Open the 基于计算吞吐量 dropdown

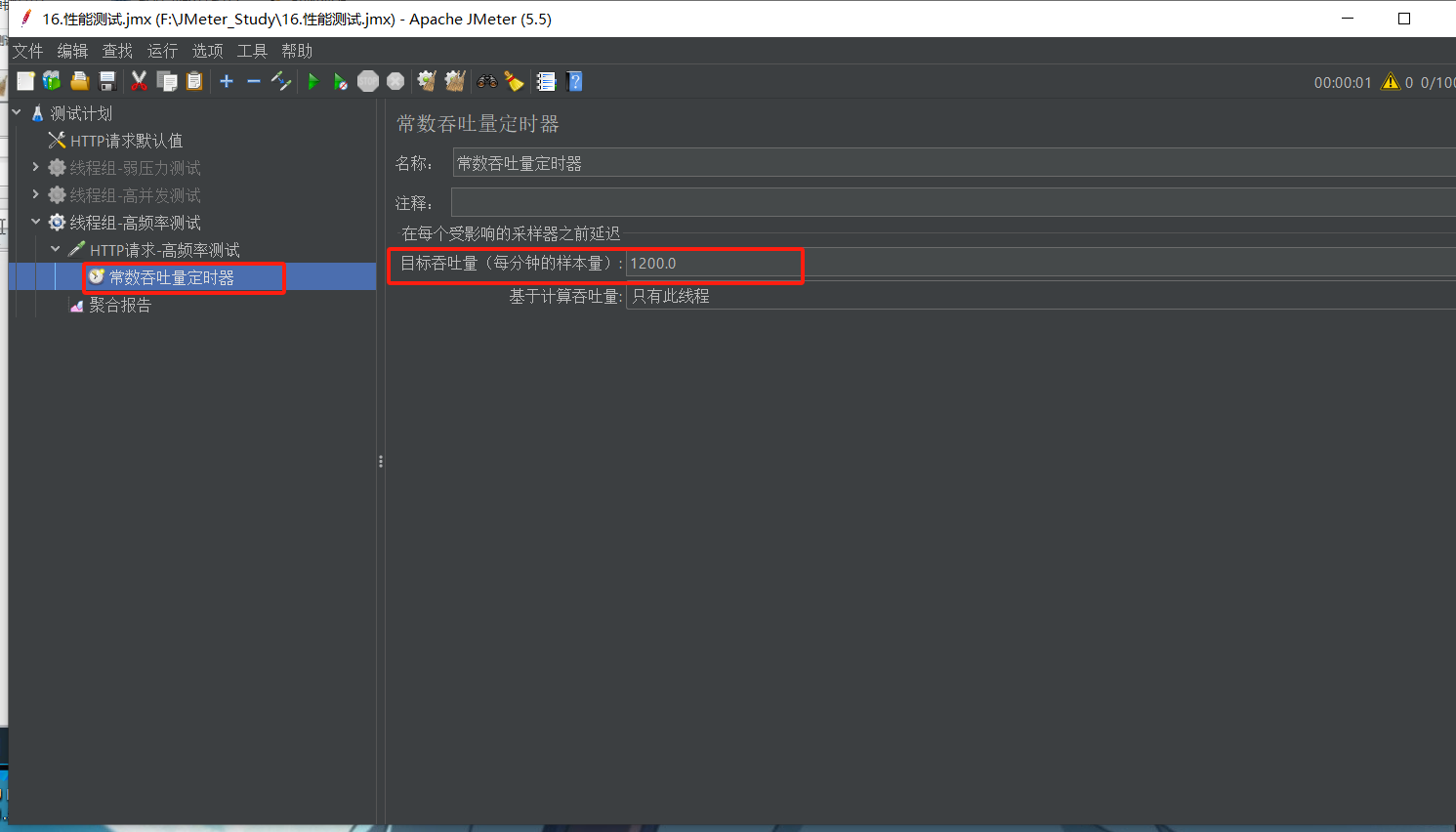pos(1041,296)
